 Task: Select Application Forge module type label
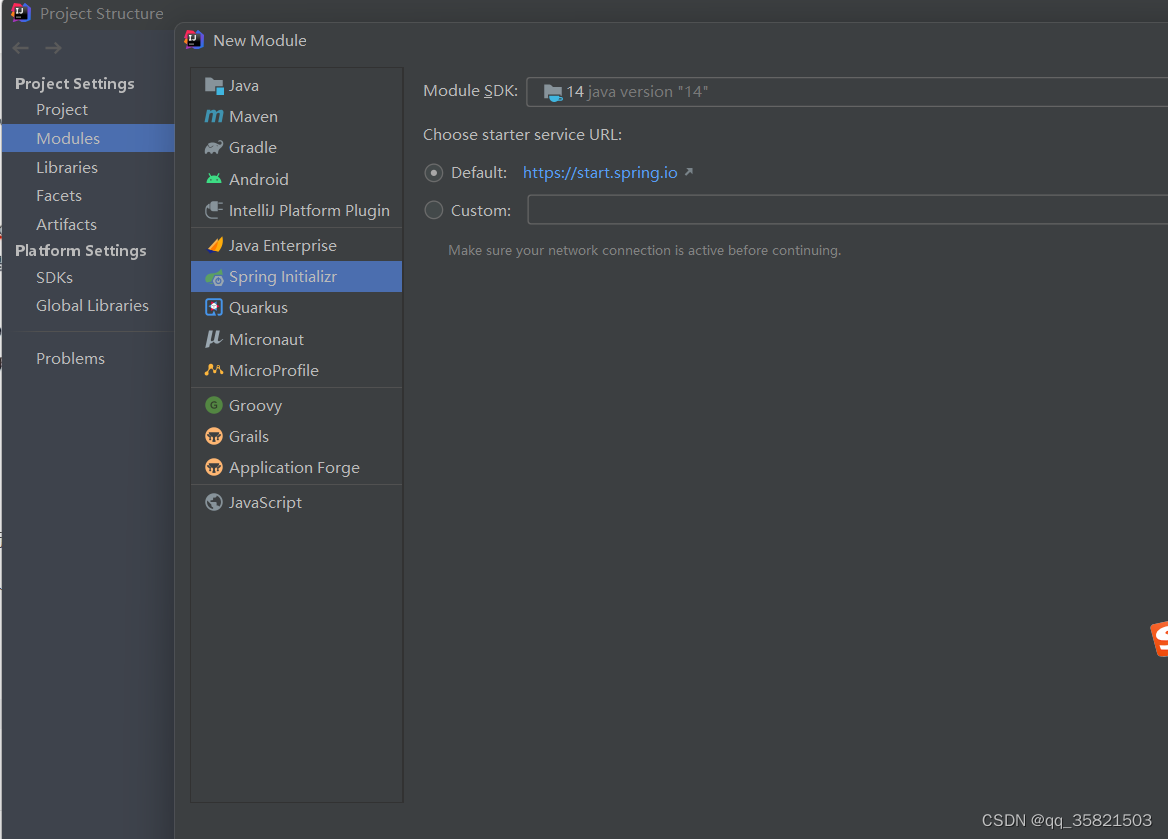click(x=294, y=468)
